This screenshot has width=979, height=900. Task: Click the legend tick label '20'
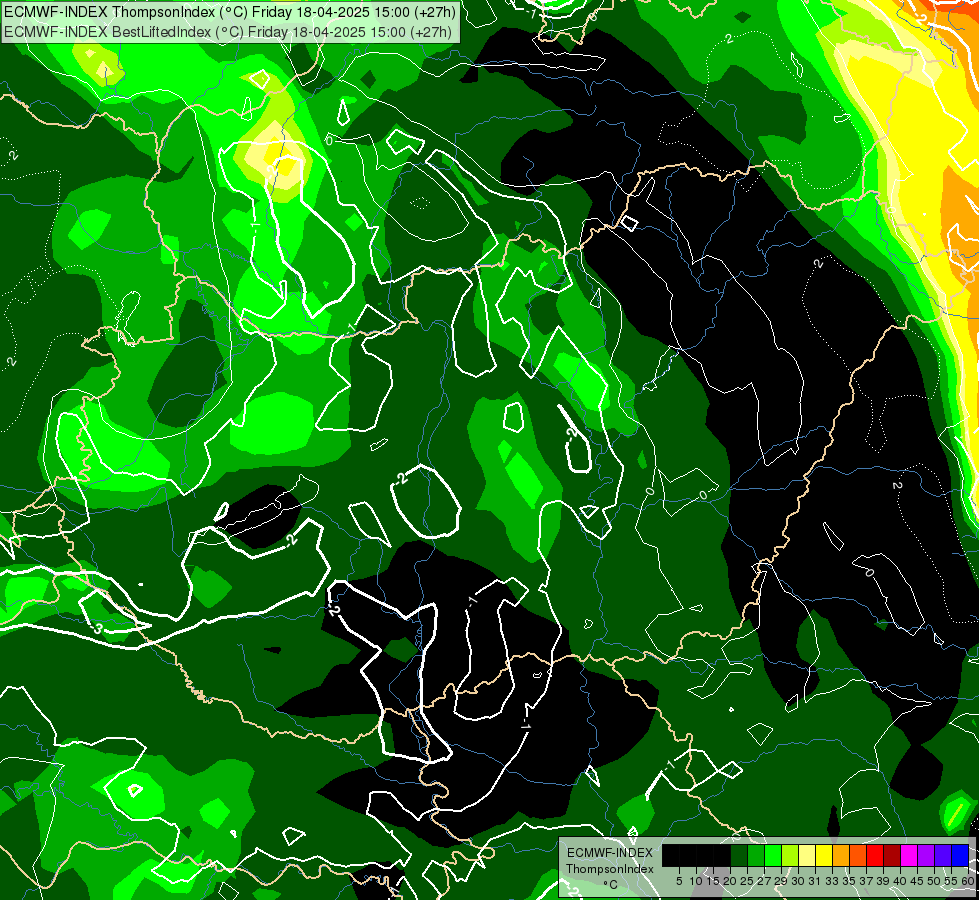pos(729,881)
